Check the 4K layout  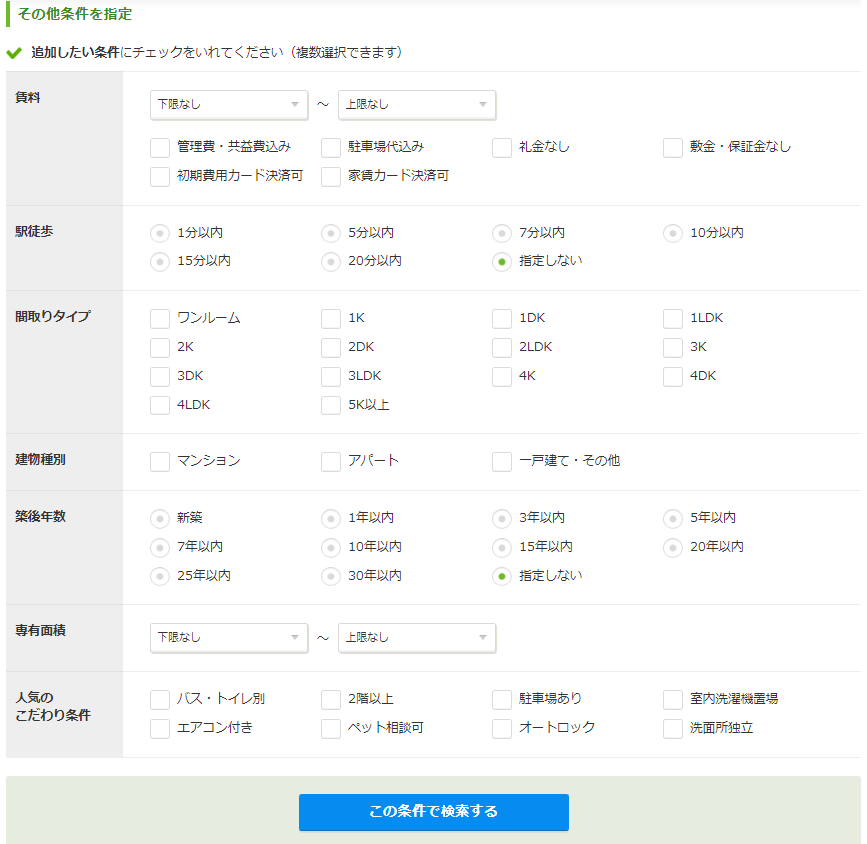[502, 377]
